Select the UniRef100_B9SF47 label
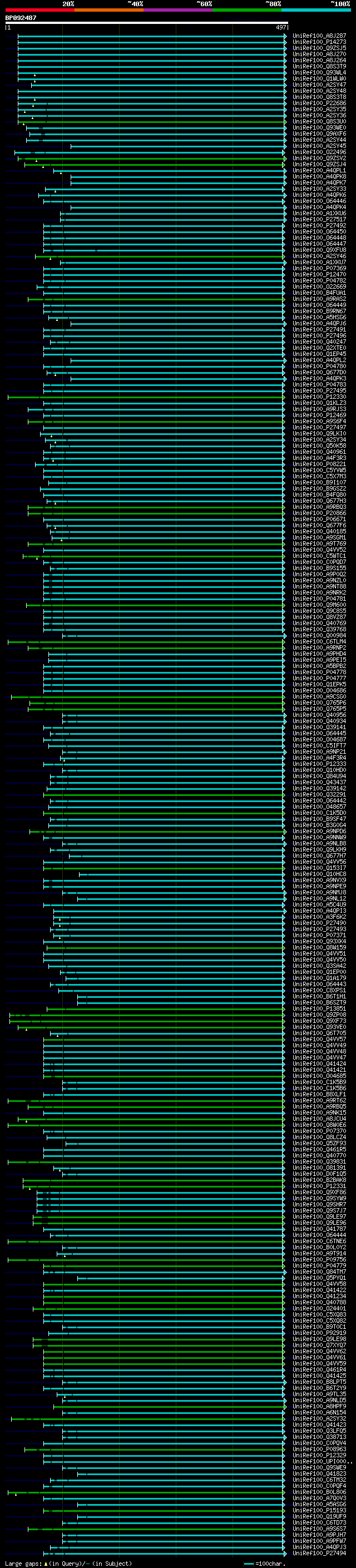 (319, 819)
